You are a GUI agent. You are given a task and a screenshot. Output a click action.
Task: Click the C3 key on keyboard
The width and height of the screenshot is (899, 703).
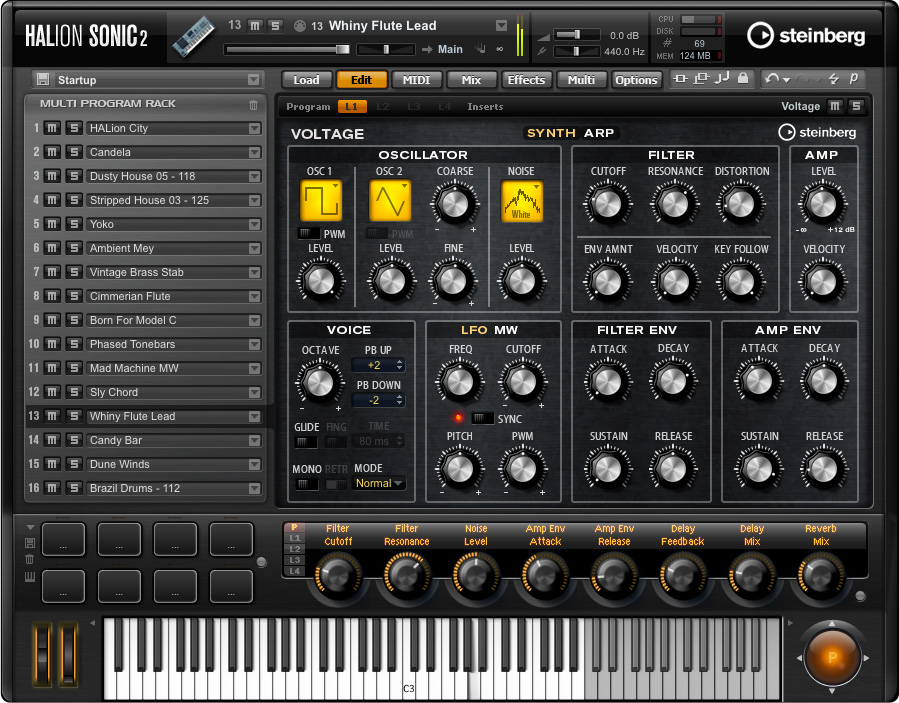click(408, 677)
